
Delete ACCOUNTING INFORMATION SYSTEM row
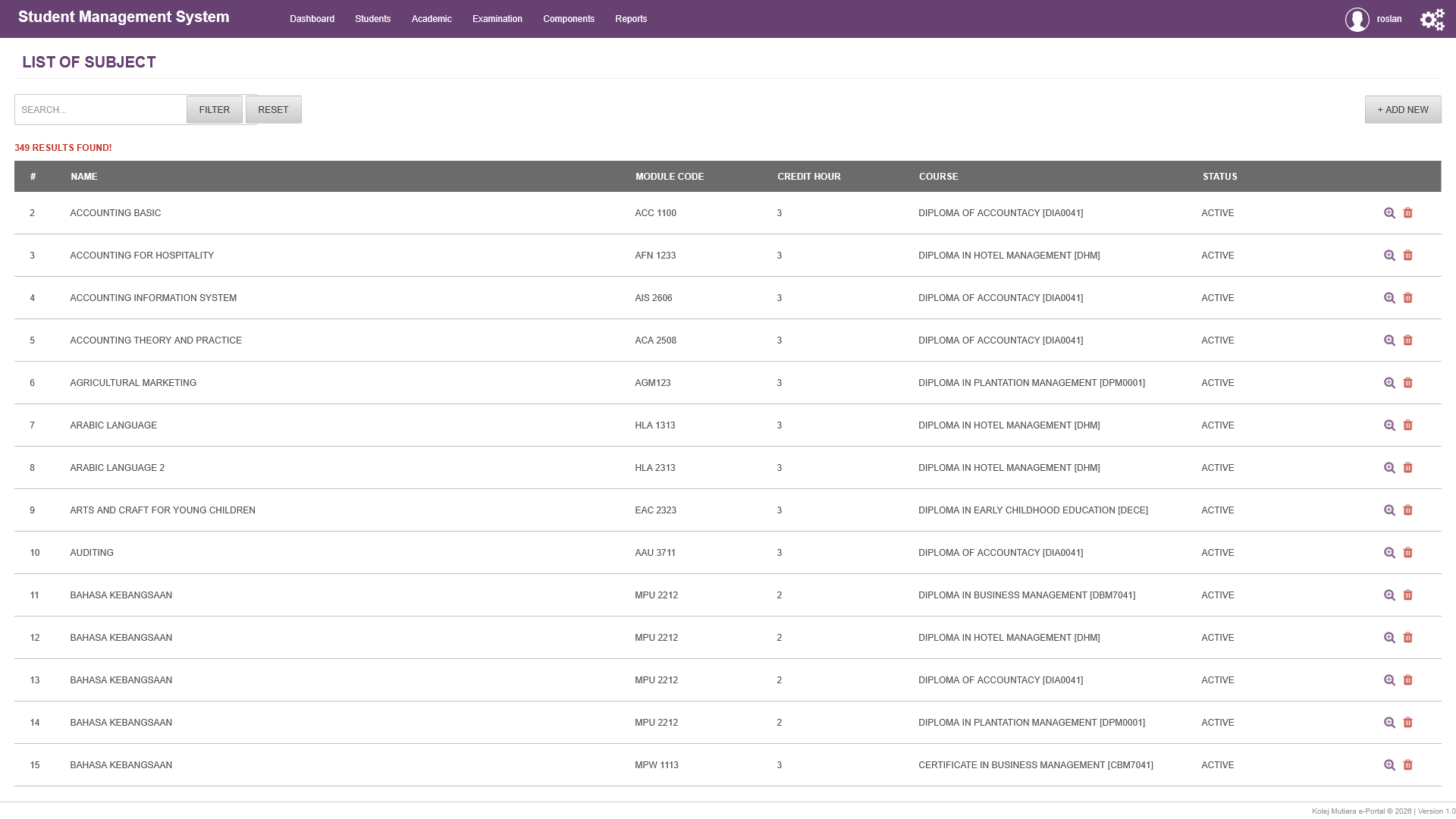coord(1407,298)
